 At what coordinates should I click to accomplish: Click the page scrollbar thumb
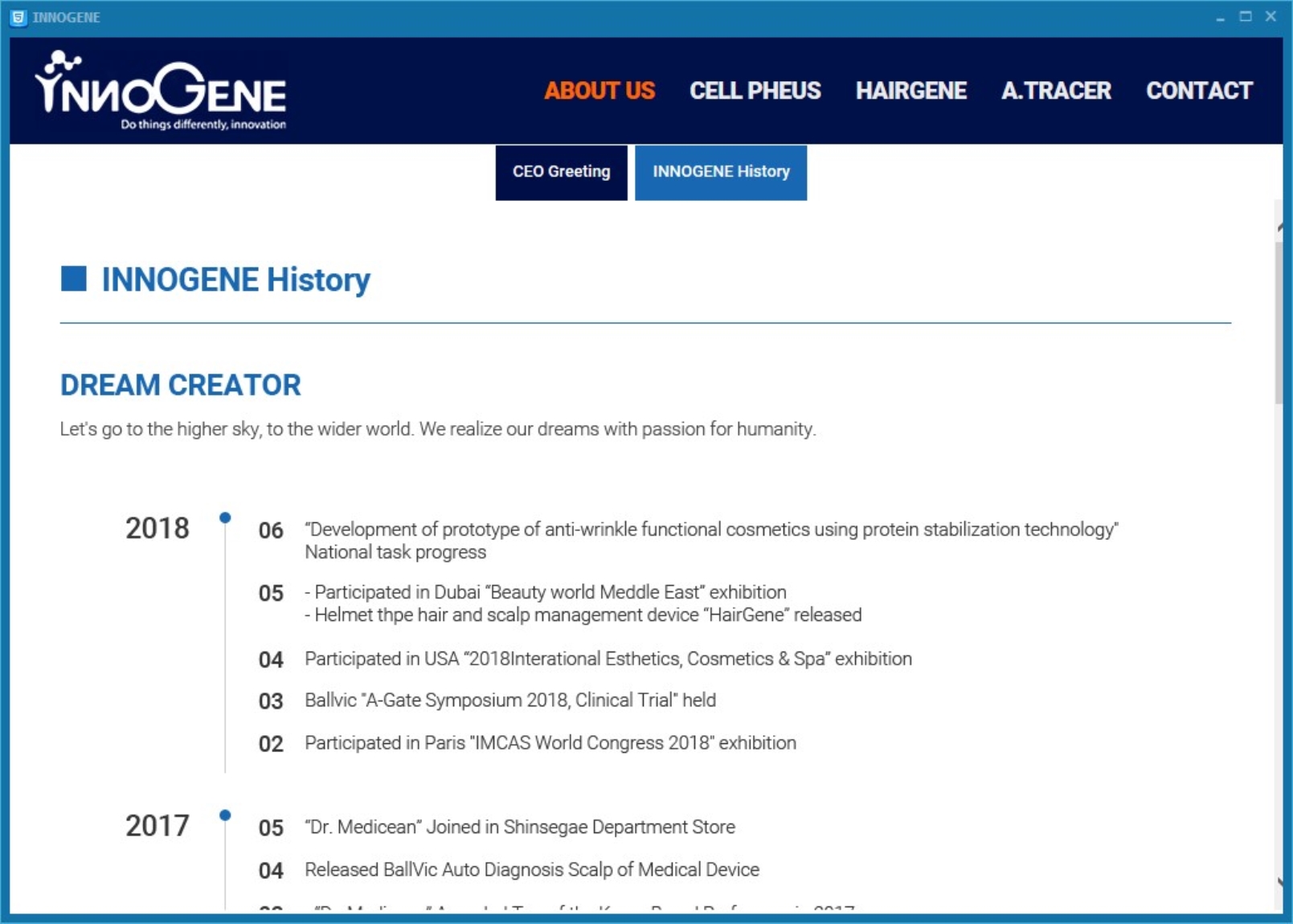[x=1279, y=321]
